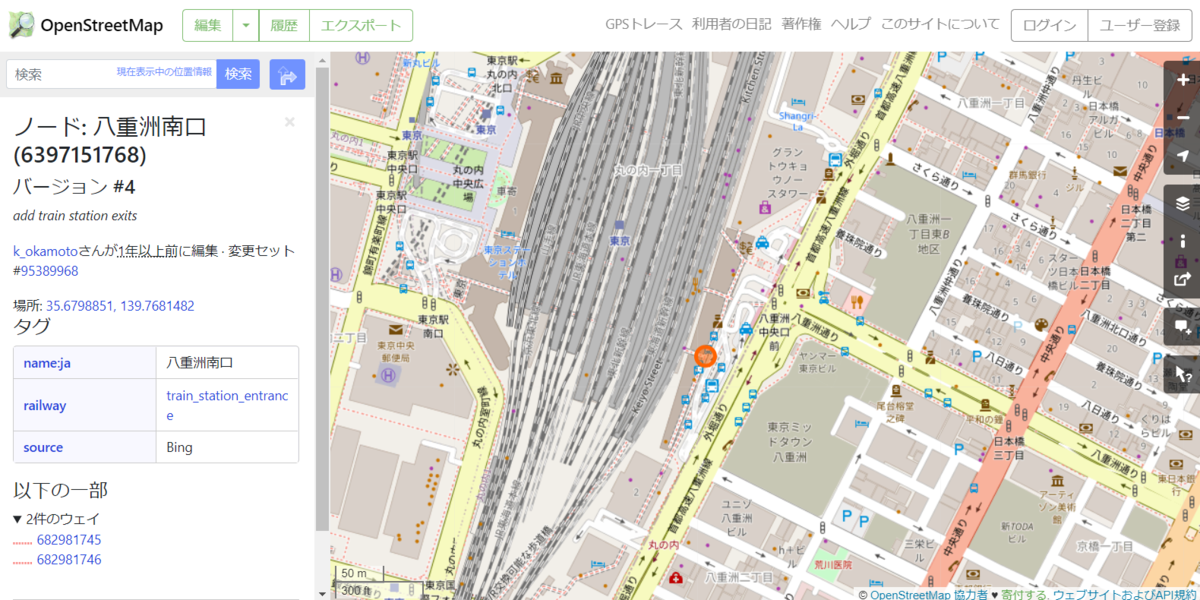The height and width of the screenshot is (600, 1200).
Task: Activate the query features tool
Action: click(1183, 374)
